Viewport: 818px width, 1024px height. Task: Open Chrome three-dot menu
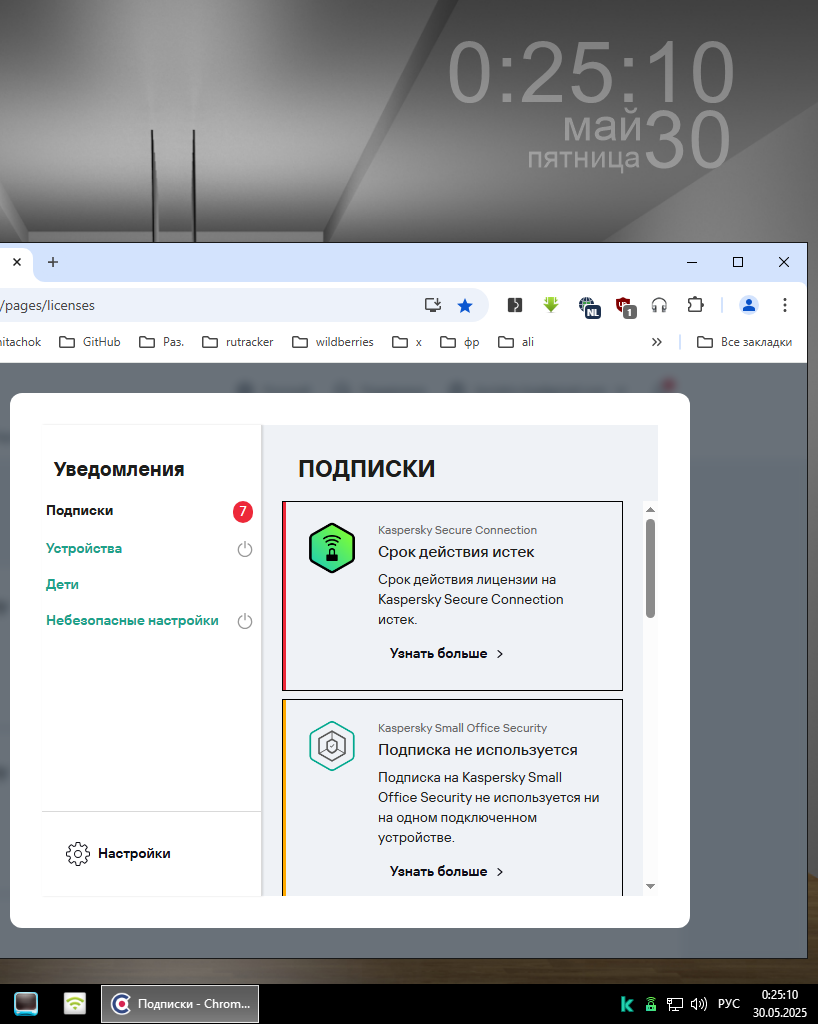[x=785, y=305]
